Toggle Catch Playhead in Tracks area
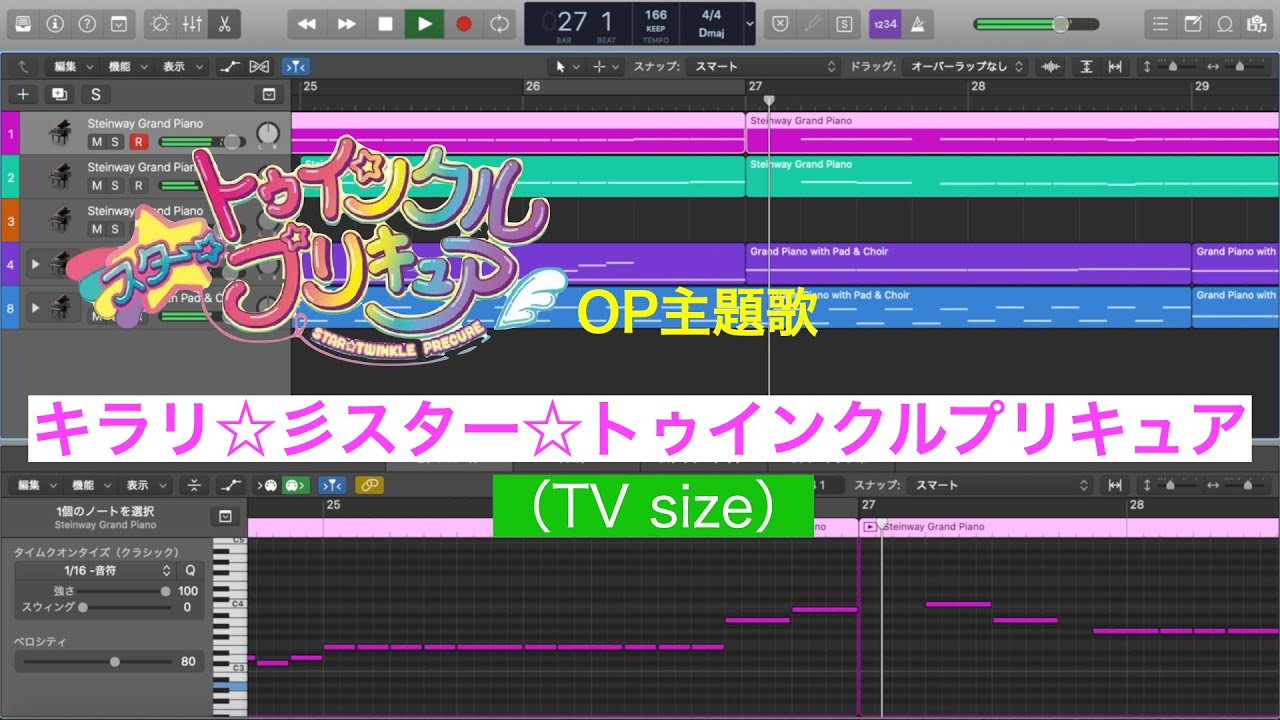Image resolution: width=1280 pixels, height=720 pixels. [x=295, y=67]
